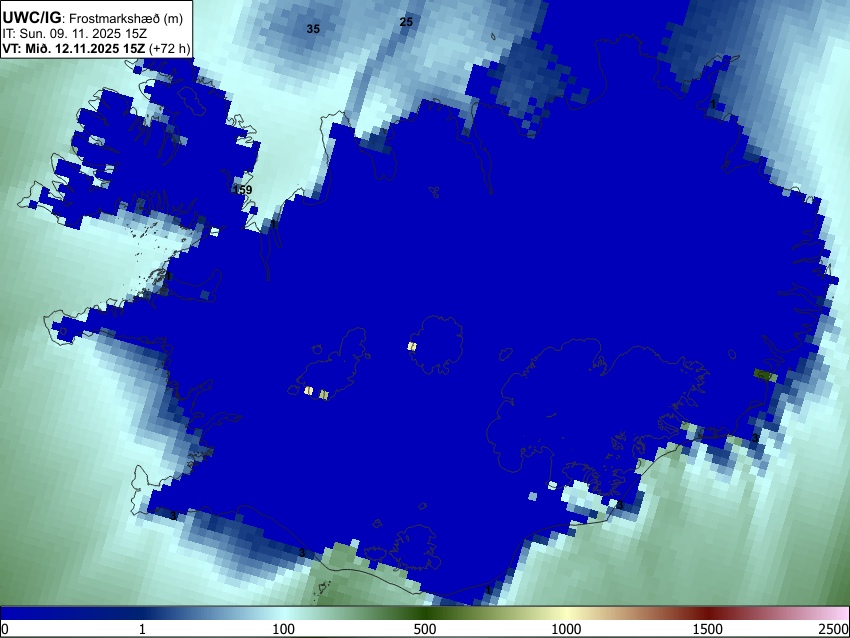Click the map value label '25'
This screenshot has width=850, height=638.
tap(406, 22)
